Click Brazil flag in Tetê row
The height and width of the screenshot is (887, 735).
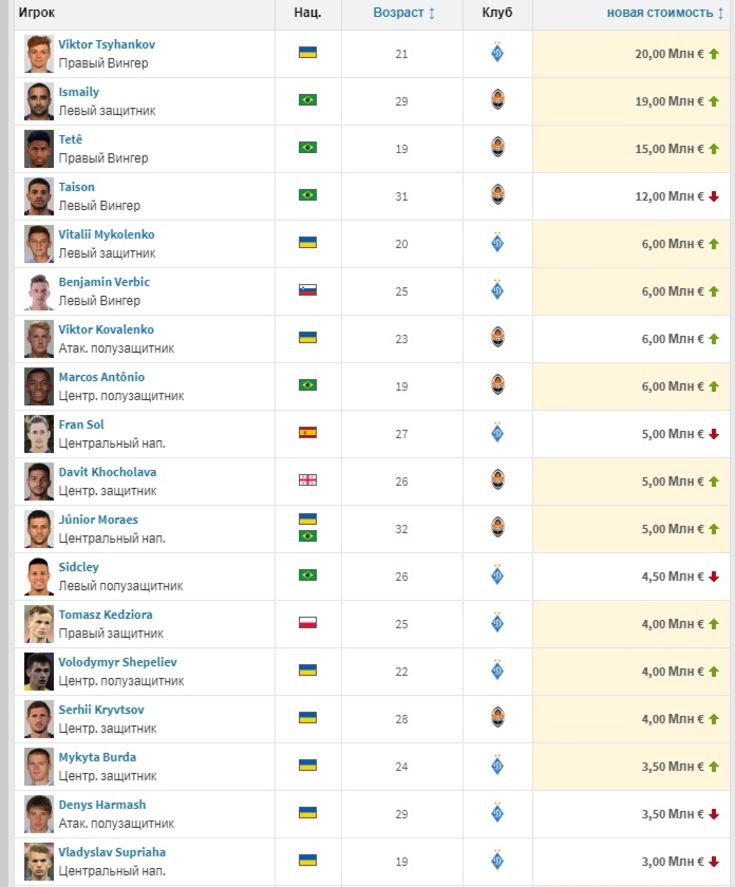click(308, 148)
